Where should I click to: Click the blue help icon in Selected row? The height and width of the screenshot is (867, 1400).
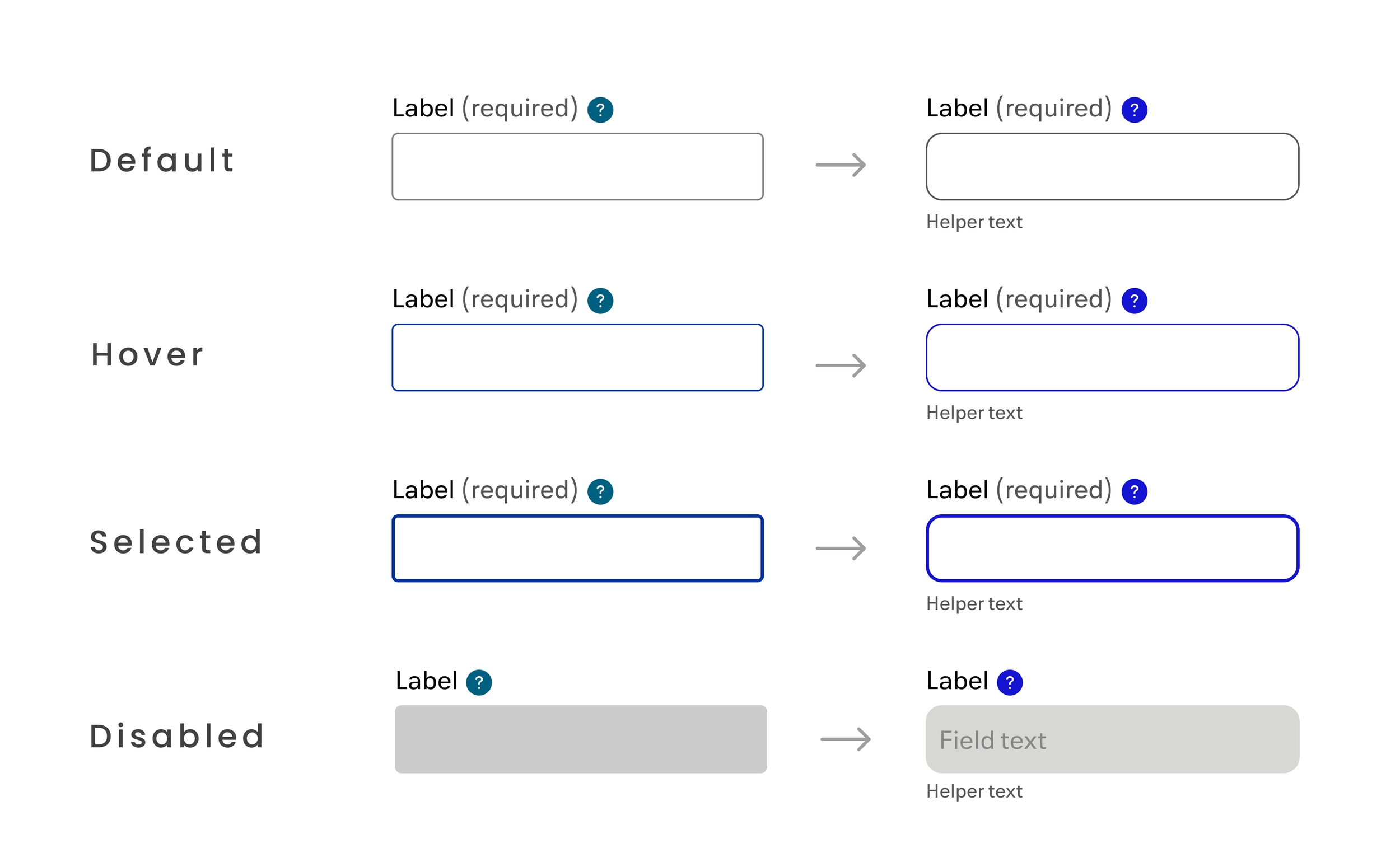point(1134,491)
